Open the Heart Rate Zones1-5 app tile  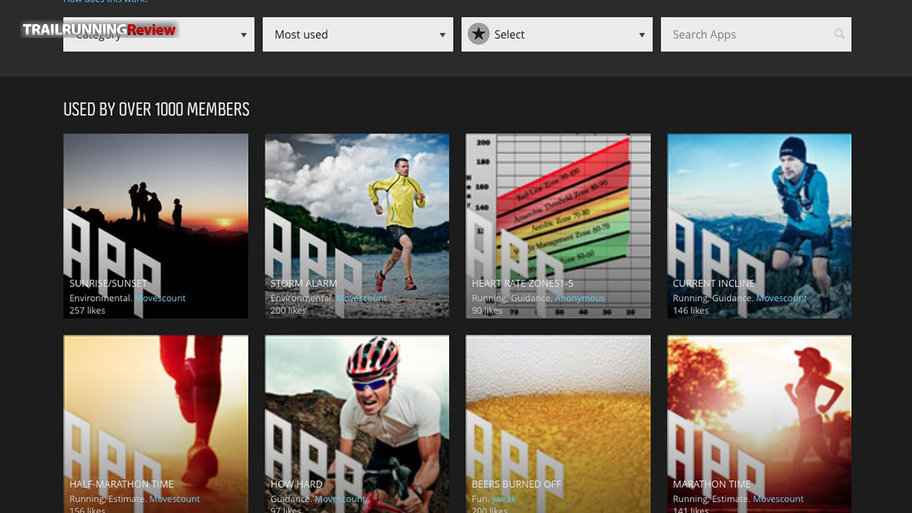point(558,226)
